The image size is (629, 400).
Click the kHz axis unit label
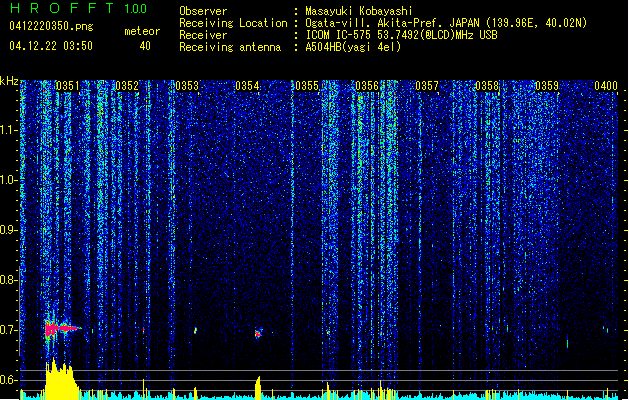pyautogui.click(x=9, y=81)
